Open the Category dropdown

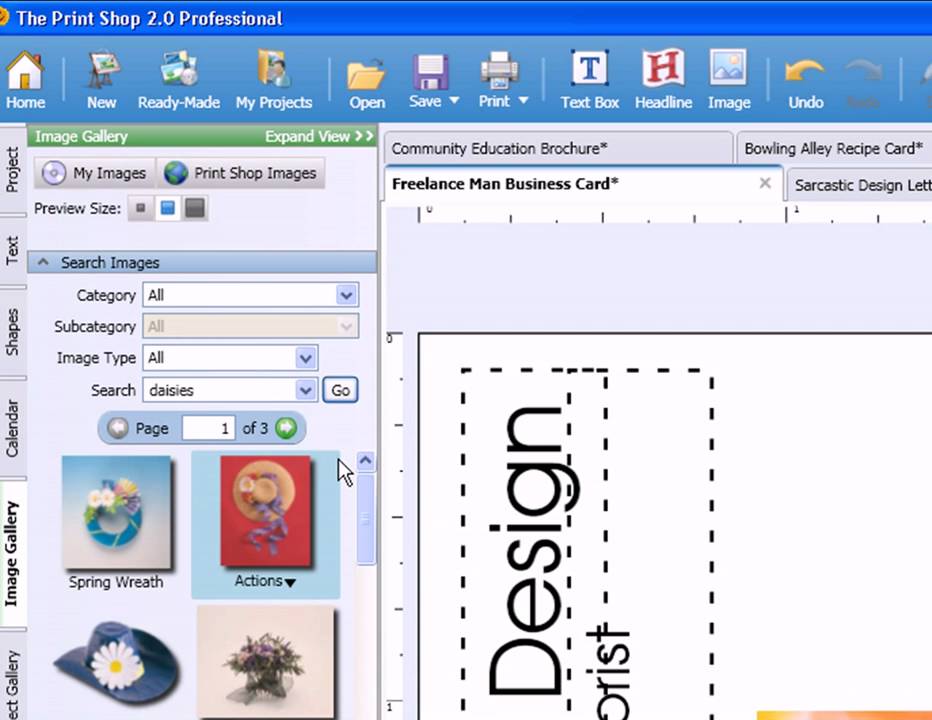346,295
